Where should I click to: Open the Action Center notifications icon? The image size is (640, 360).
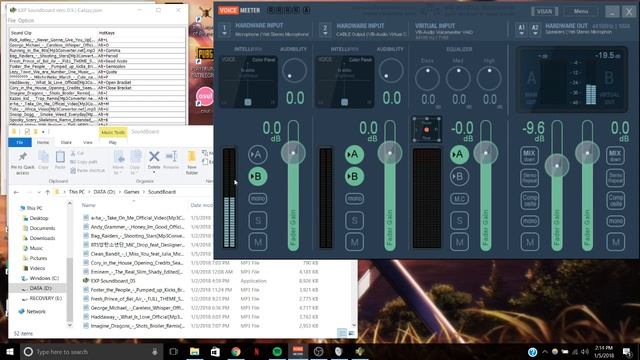[628, 351]
